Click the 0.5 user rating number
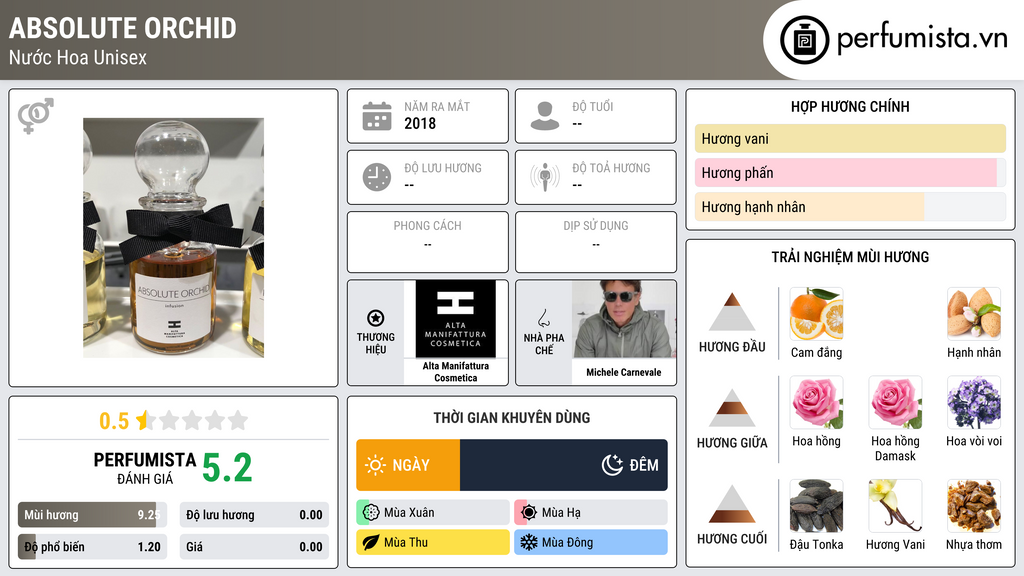 coord(114,421)
